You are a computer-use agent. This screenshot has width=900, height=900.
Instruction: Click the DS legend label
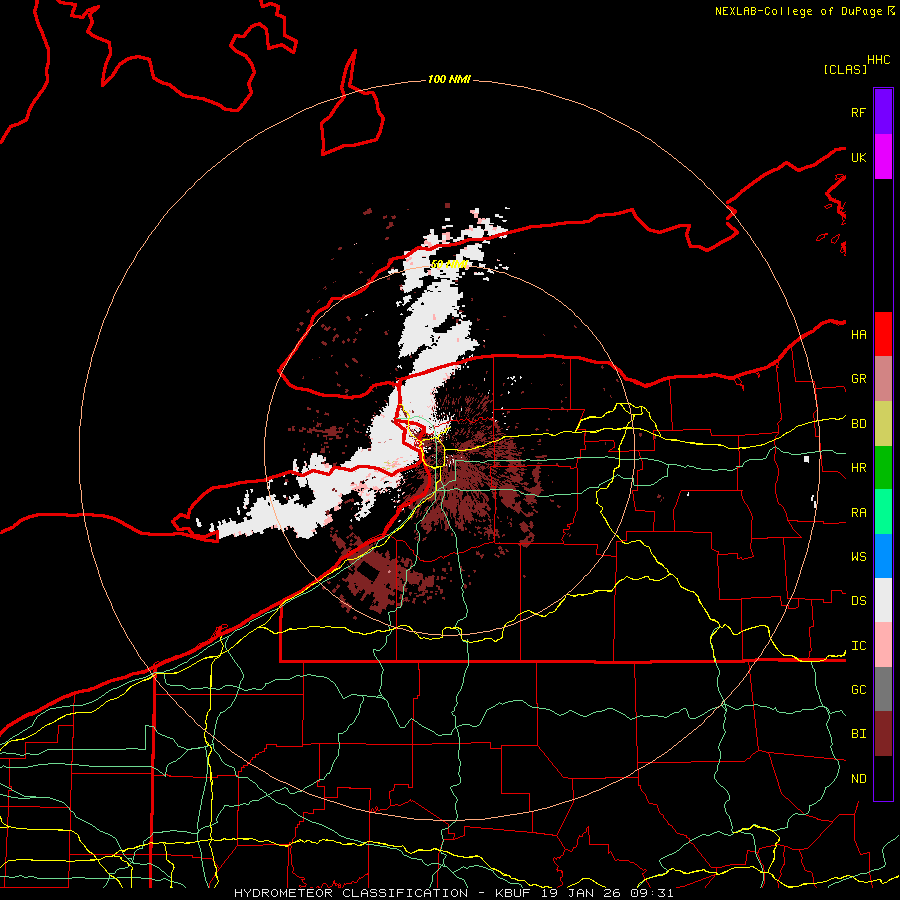point(858,600)
